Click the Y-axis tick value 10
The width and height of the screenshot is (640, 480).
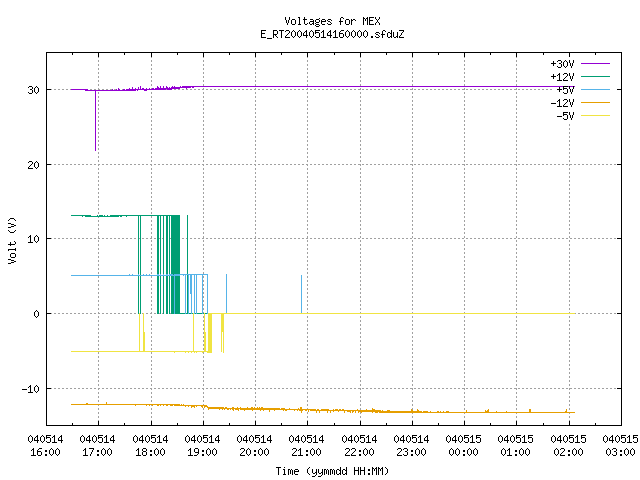(33, 239)
